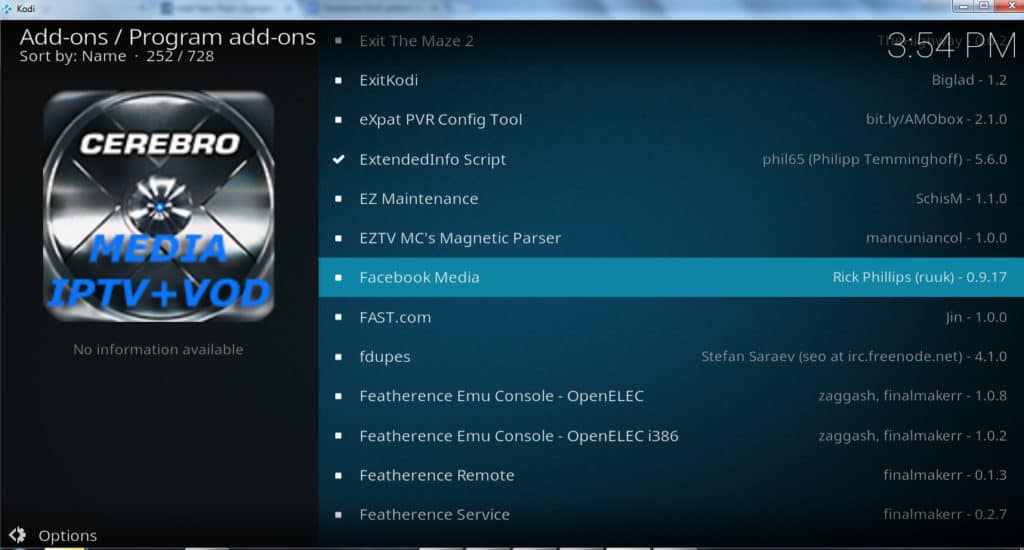Click phil65 (Philipp Temminghoff) - 5.6.0 text
This screenshot has width=1024, height=550.
point(884,159)
